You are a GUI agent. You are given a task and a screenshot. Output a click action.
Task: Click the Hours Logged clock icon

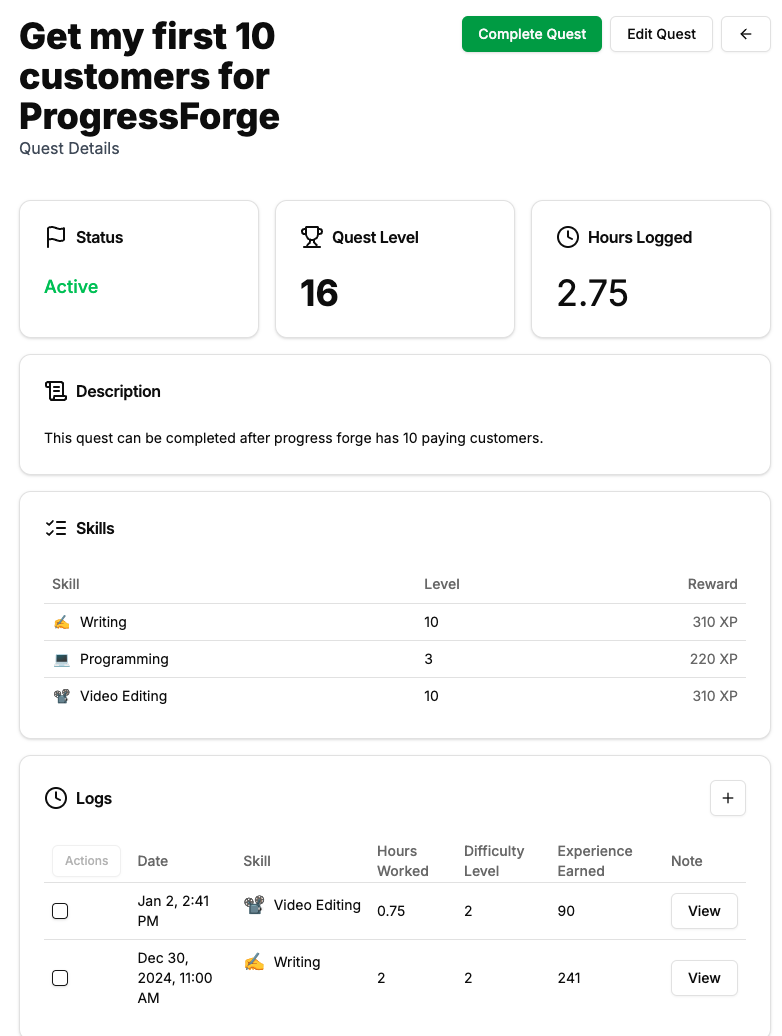click(568, 237)
